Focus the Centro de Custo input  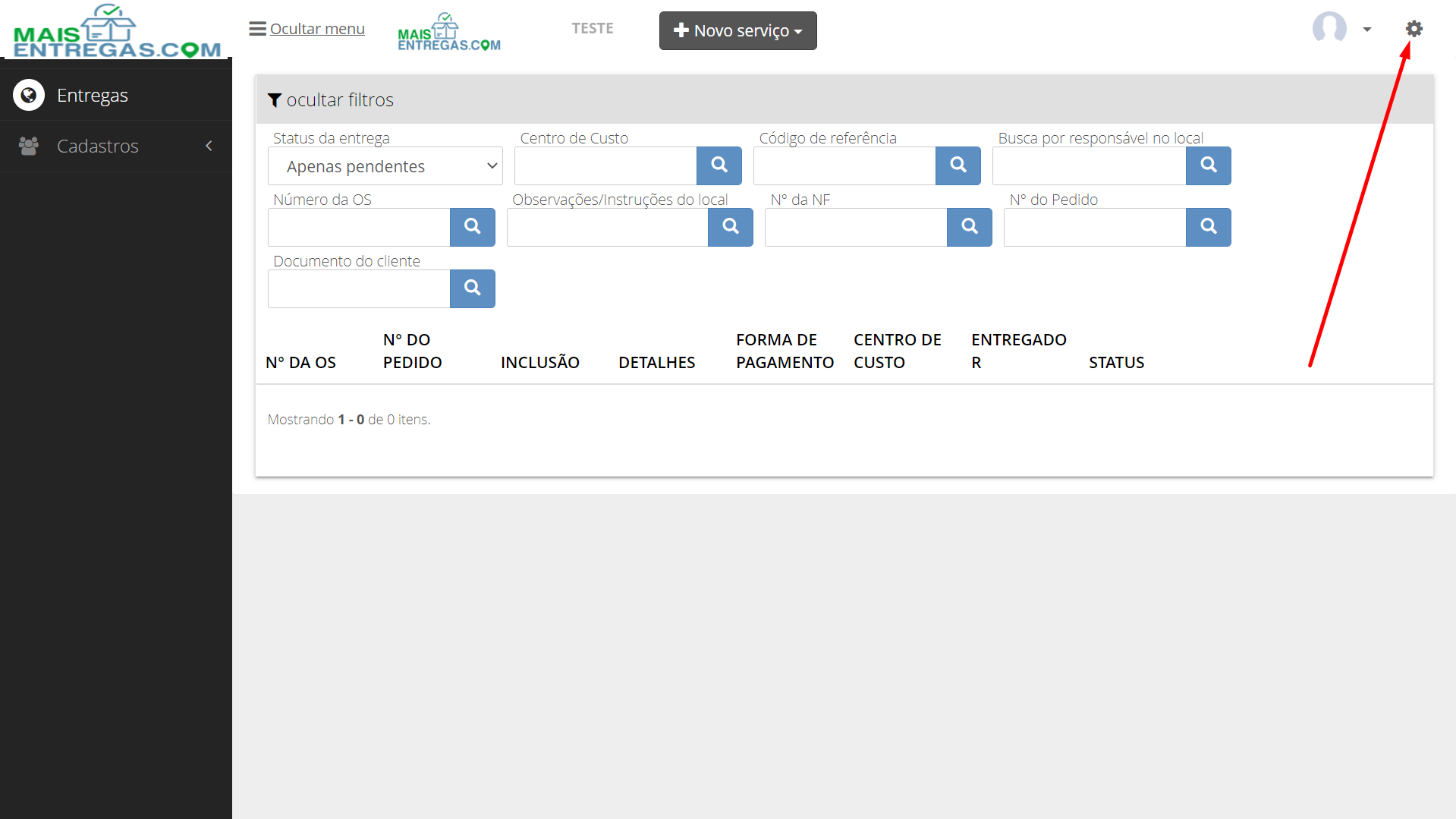point(605,165)
